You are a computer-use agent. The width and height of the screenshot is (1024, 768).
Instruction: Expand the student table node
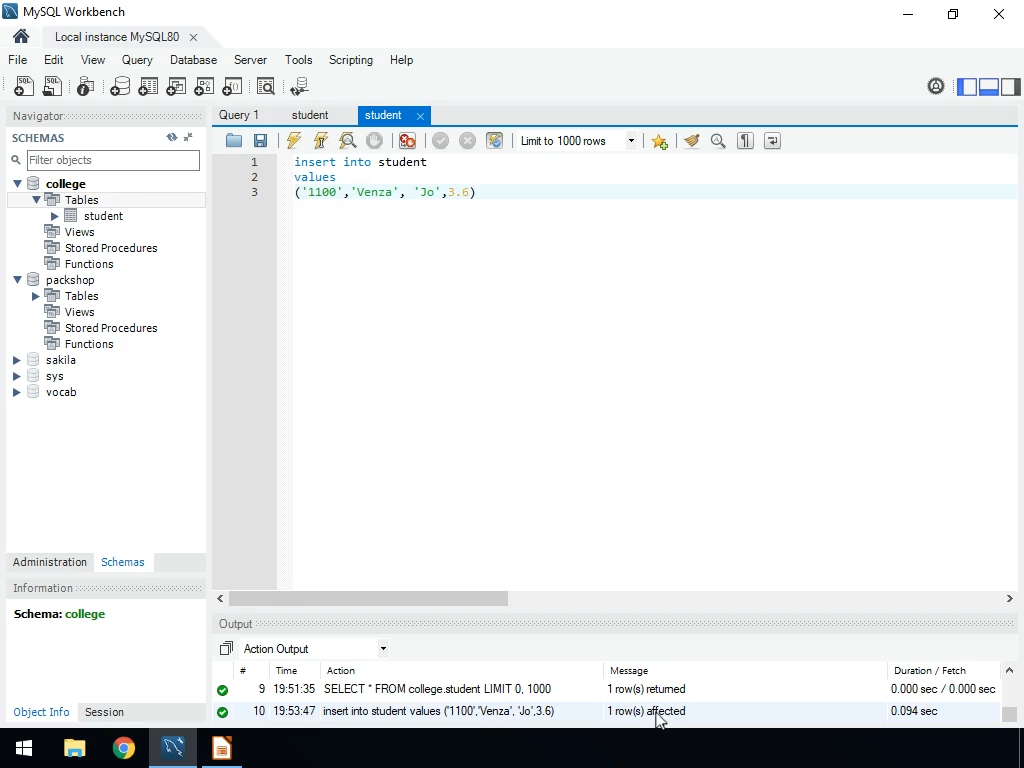pos(55,216)
